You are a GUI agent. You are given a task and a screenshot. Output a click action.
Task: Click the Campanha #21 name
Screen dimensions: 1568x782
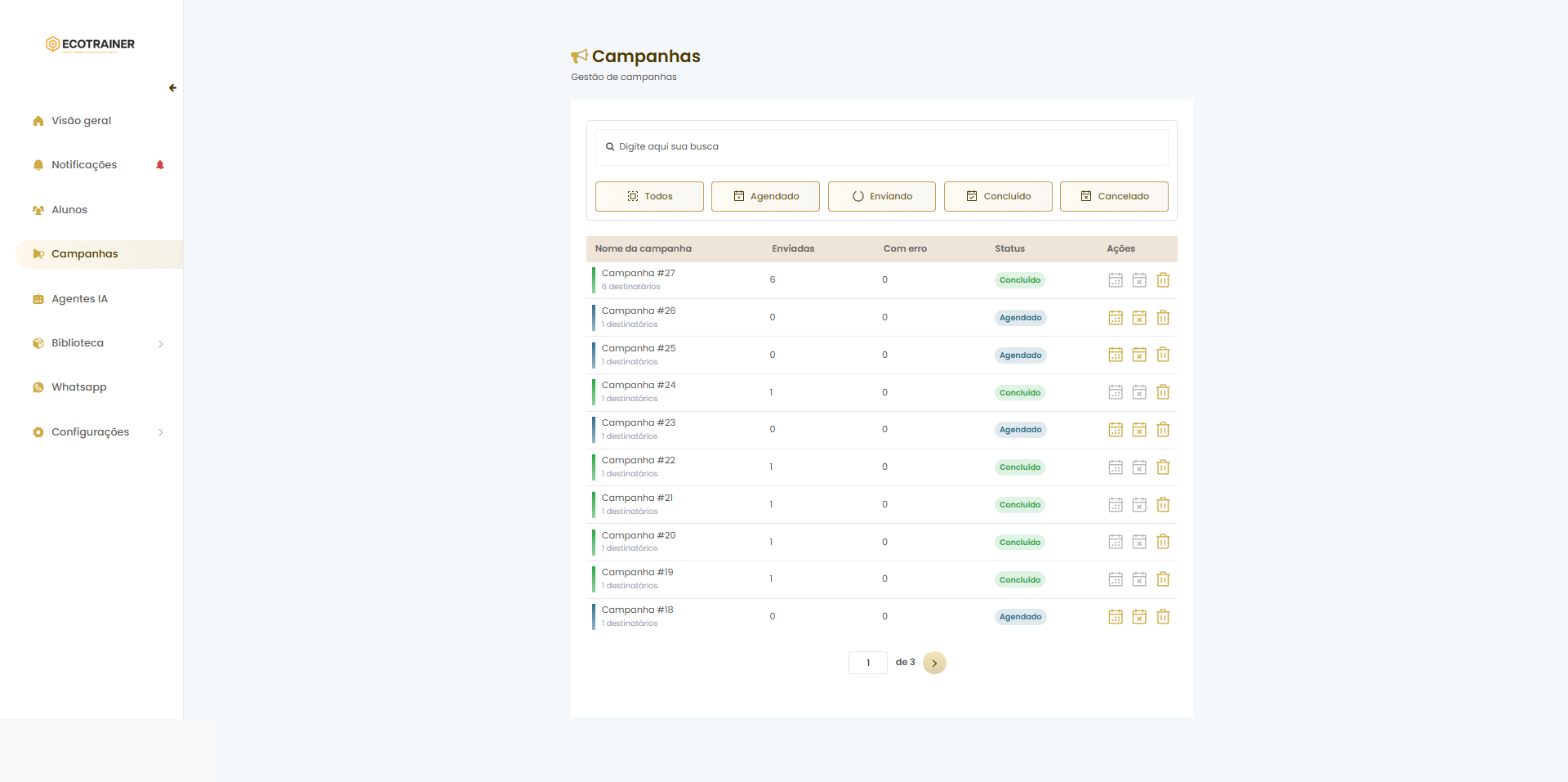click(638, 498)
